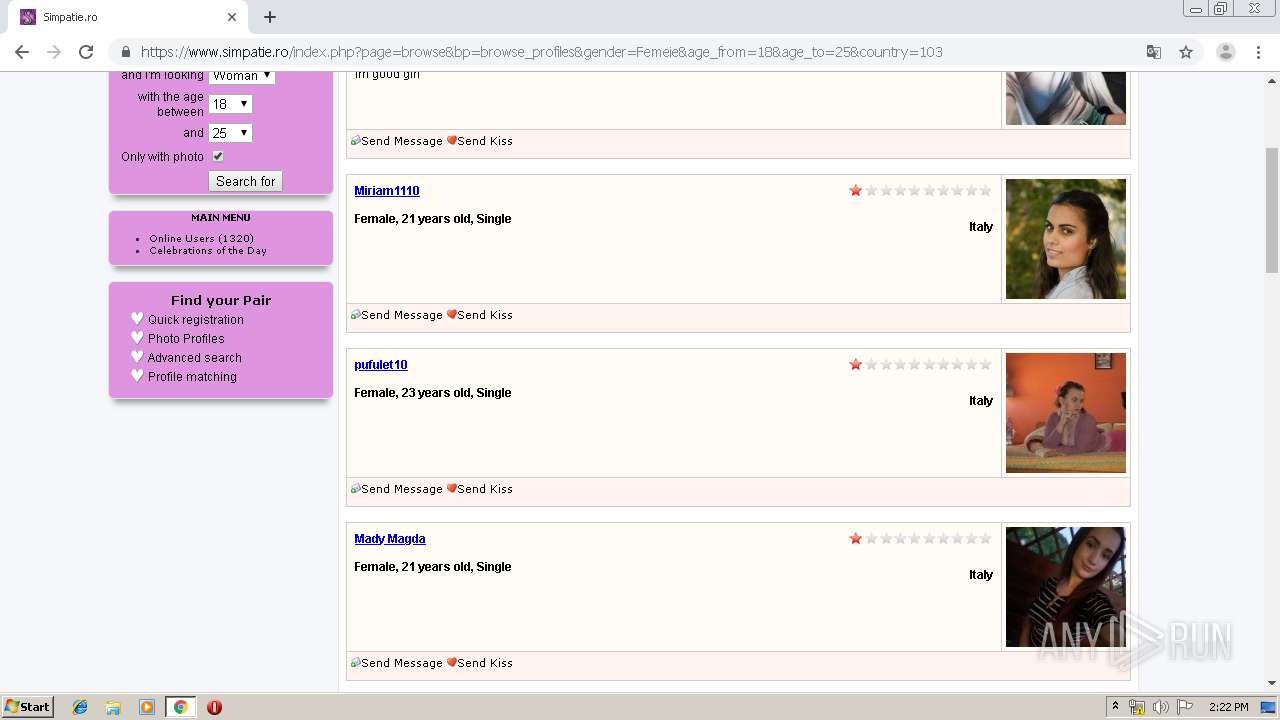Screen dimensions: 1280x720
Task: Reload the current page
Action: [86, 52]
